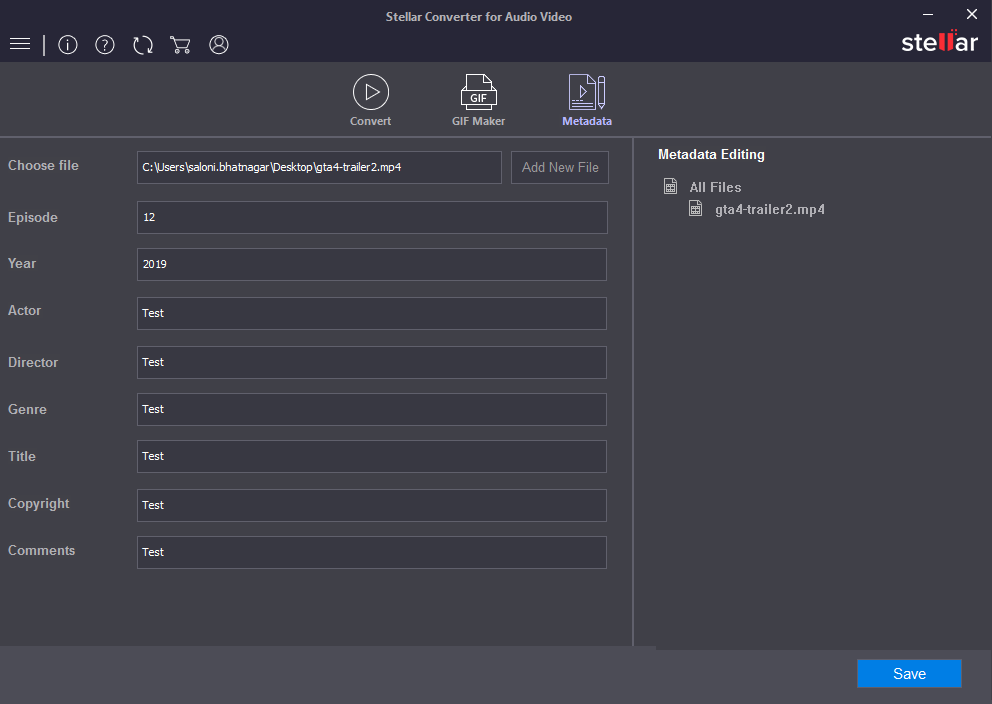Click the Director label
Screen dimensions: 992x704
tap(33, 362)
